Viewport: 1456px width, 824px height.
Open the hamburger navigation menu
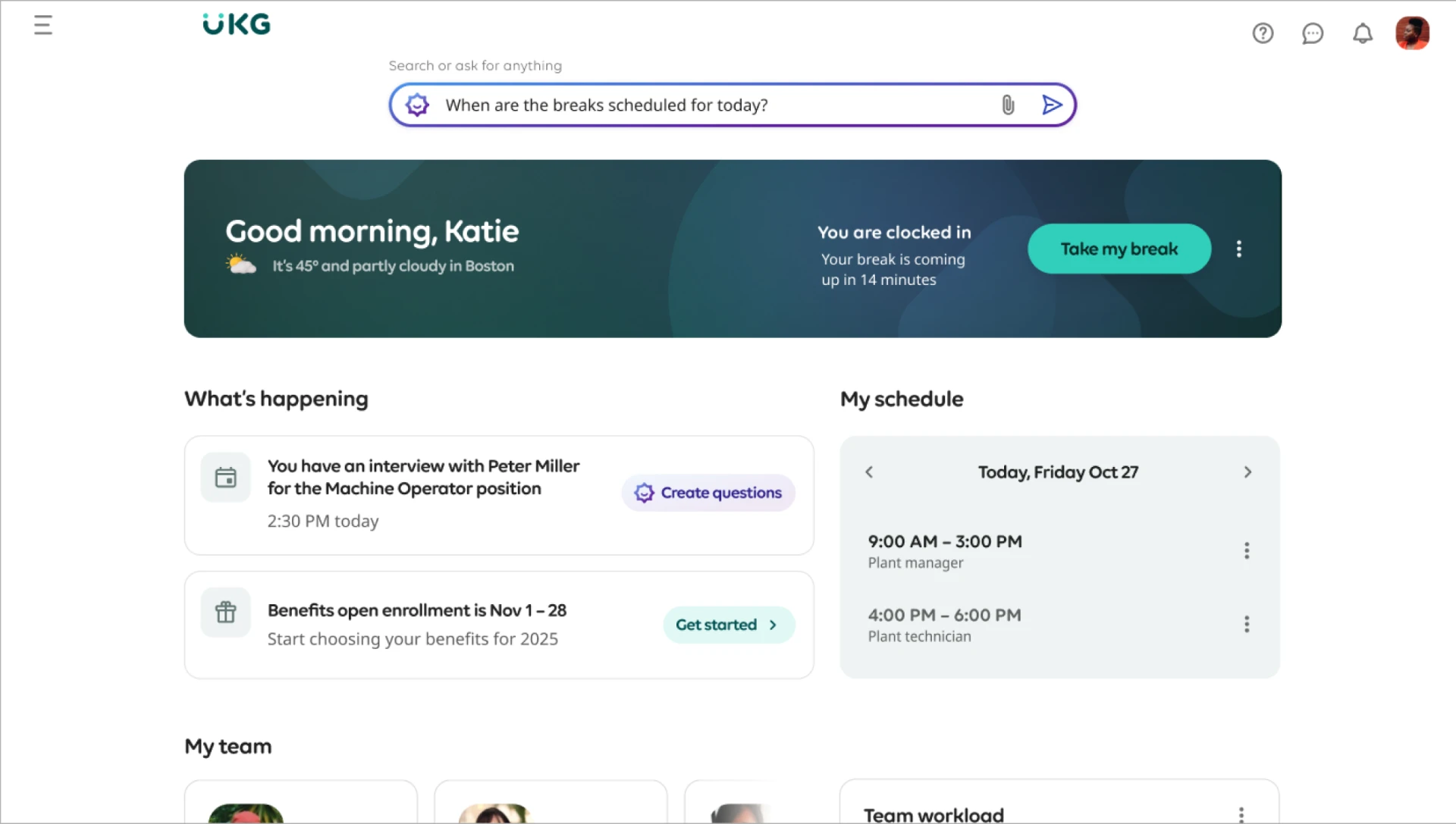click(43, 25)
